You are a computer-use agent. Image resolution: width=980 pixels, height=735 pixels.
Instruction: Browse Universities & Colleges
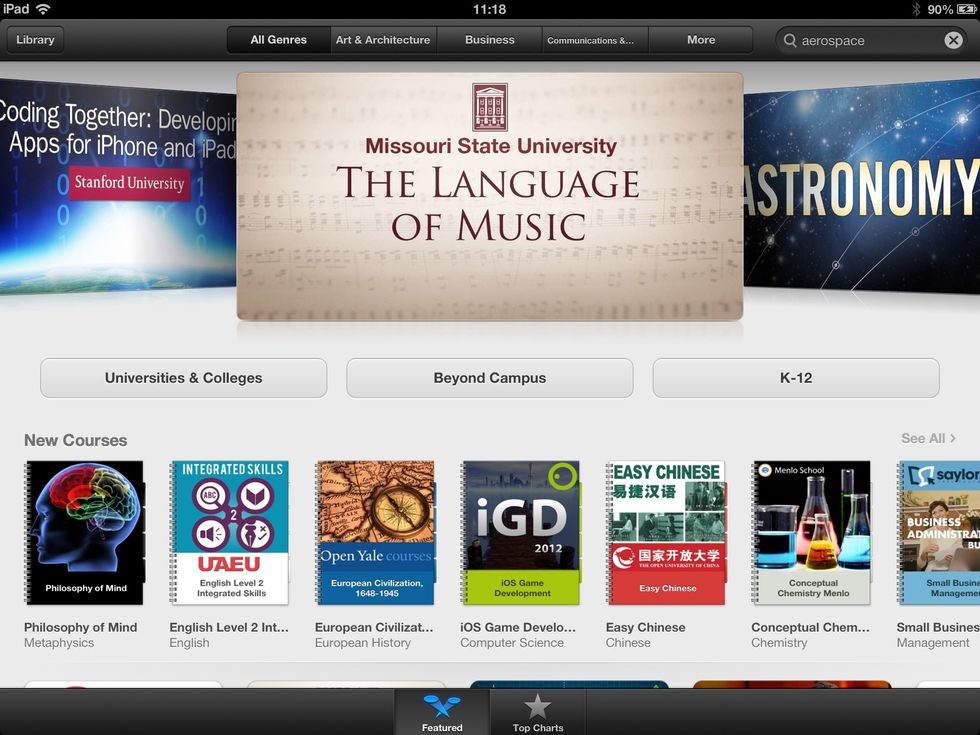coord(184,378)
